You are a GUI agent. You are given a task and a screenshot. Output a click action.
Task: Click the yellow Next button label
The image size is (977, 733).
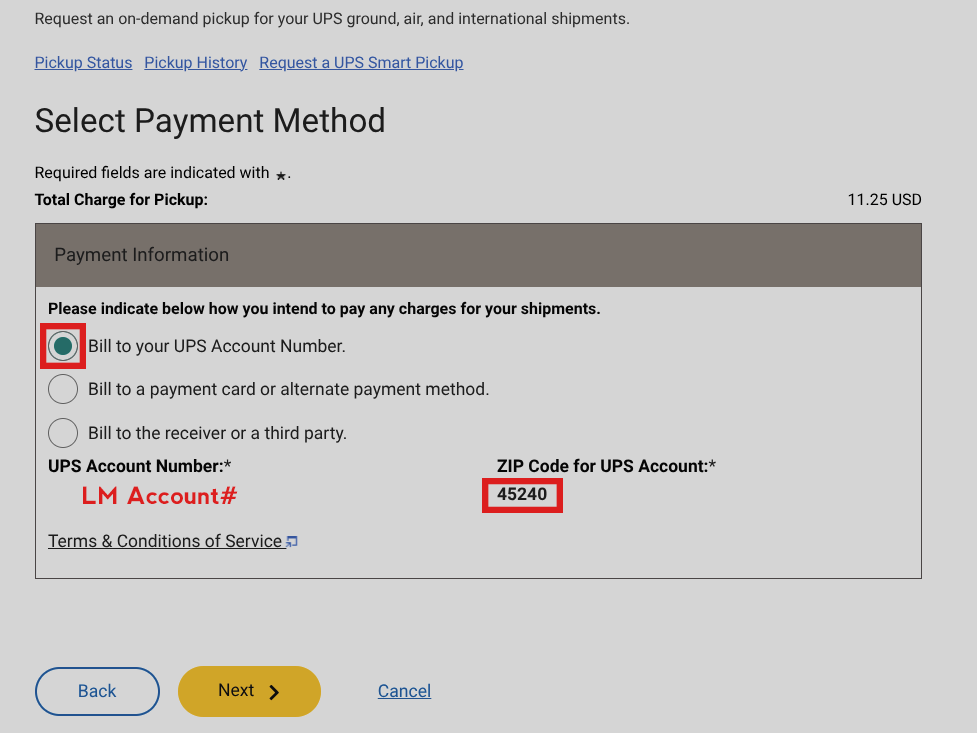[236, 690]
